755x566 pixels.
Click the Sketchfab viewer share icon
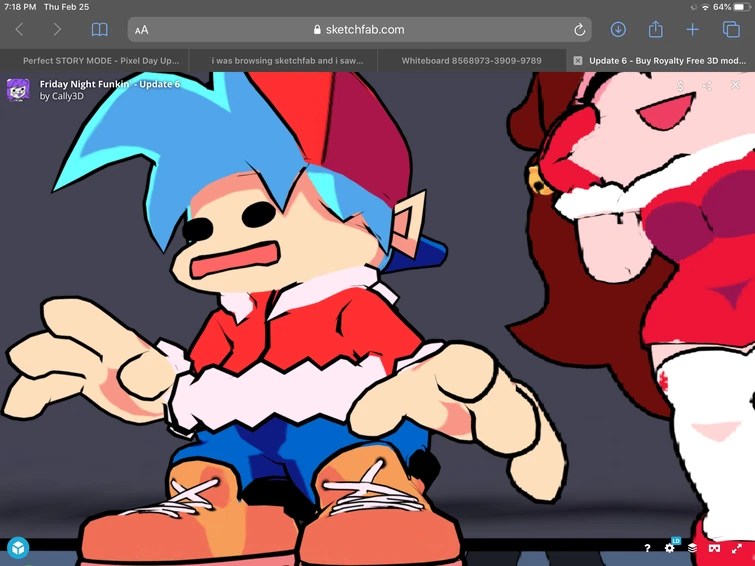[x=707, y=86]
